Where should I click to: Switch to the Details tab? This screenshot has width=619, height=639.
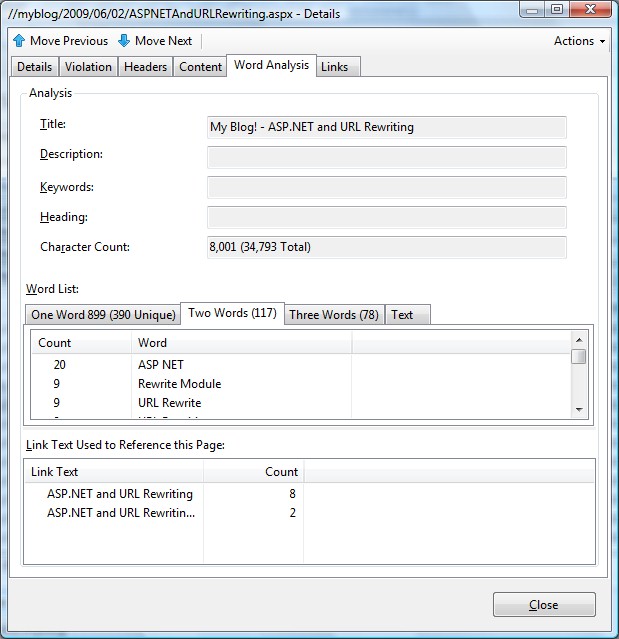pyautogui.click(x=35, y=67)
